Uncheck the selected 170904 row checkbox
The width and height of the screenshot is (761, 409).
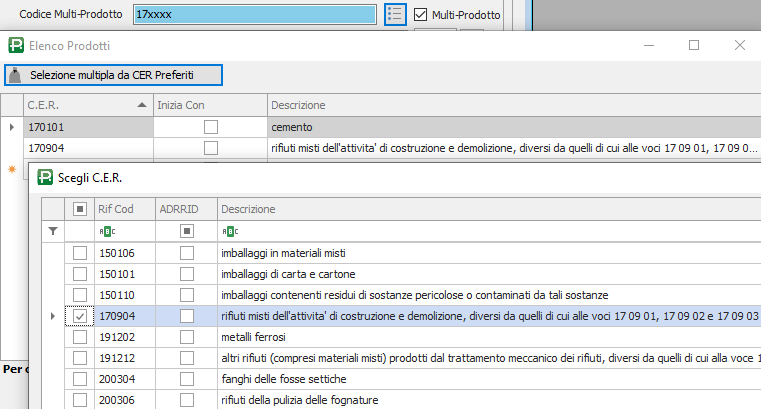tap(80, 316)
